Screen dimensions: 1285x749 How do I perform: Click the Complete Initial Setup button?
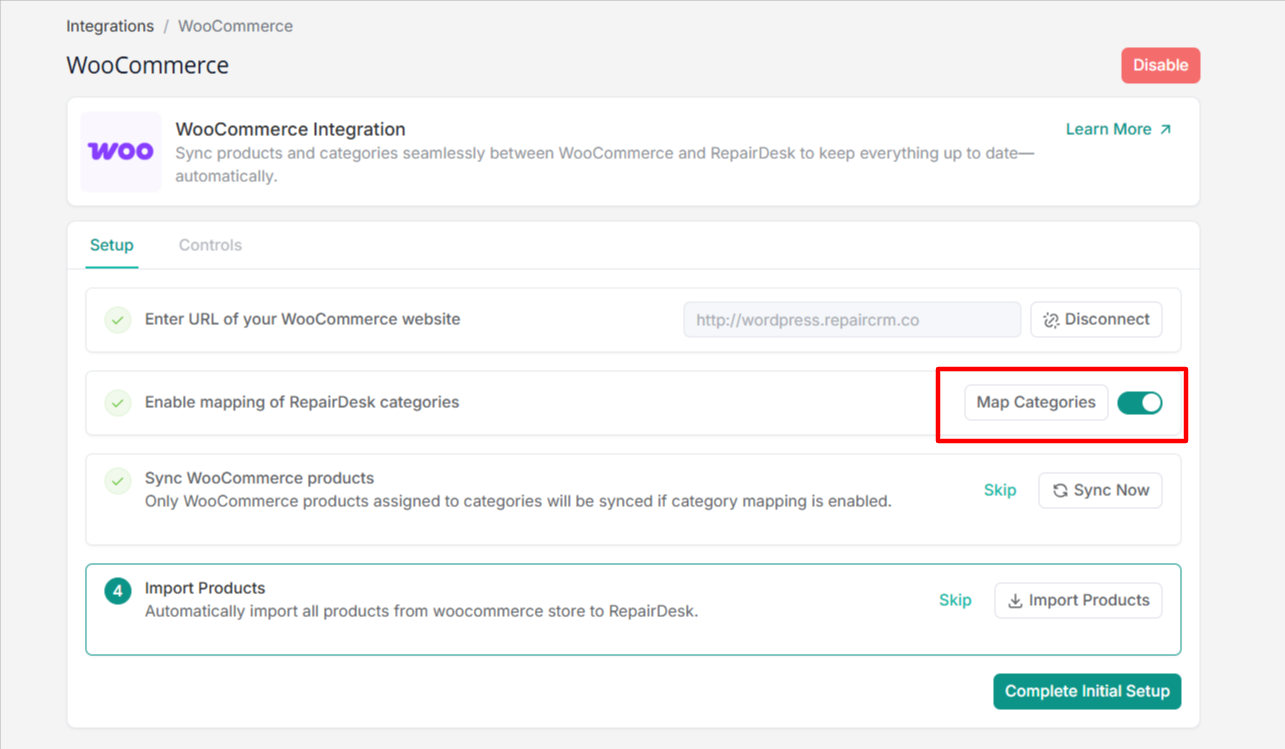click(1087, 691)
